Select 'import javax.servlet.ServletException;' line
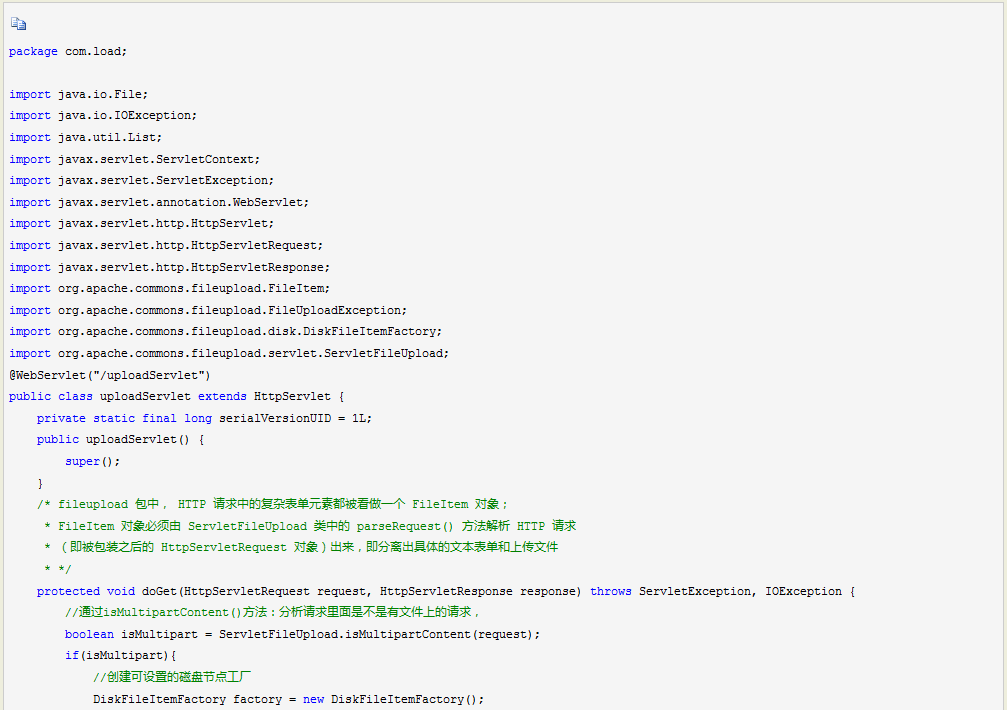This screenshot has height=710, width=1007. click(141, 180)
